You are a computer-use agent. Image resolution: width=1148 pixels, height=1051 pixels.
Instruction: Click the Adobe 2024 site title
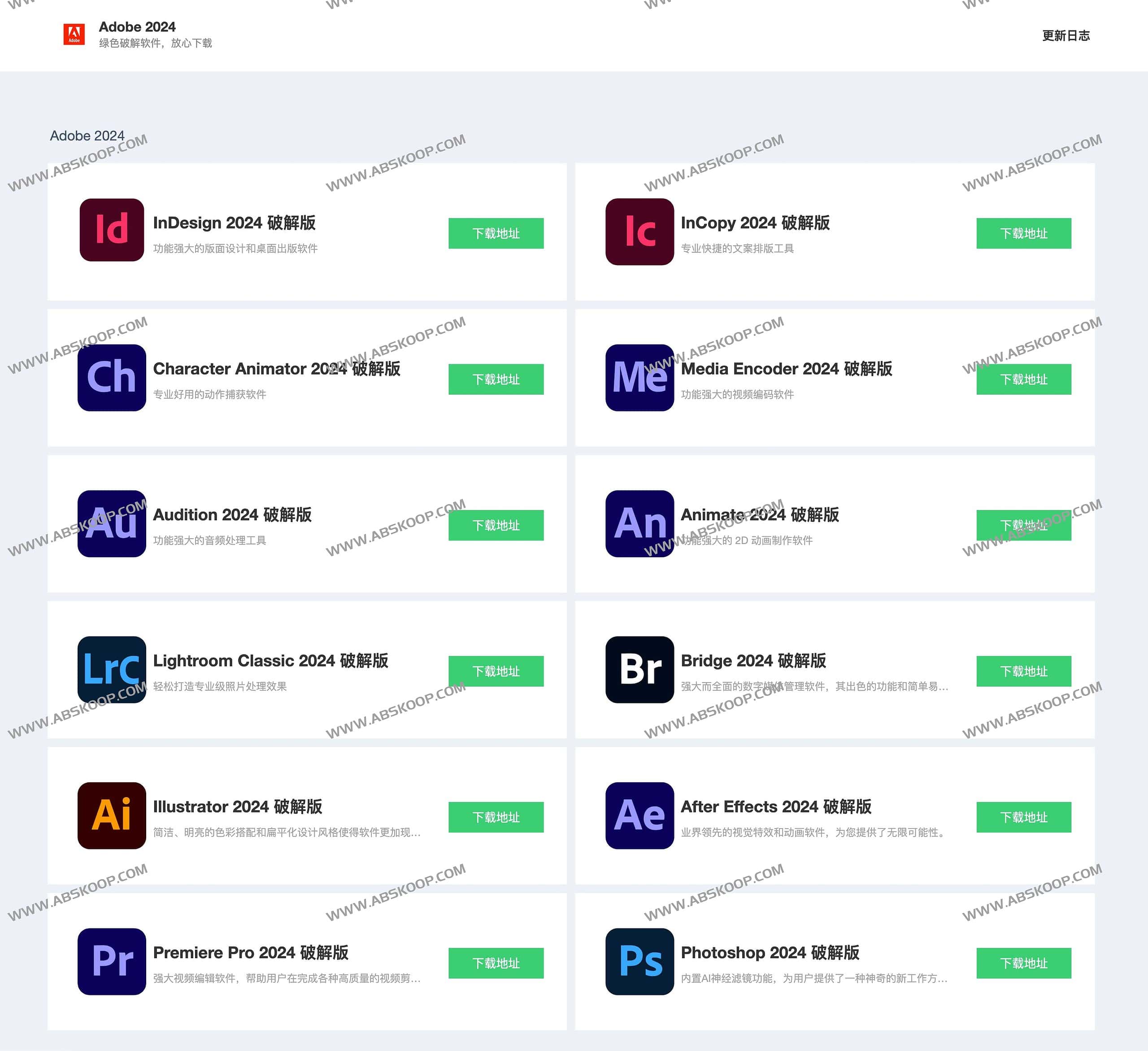137,27
